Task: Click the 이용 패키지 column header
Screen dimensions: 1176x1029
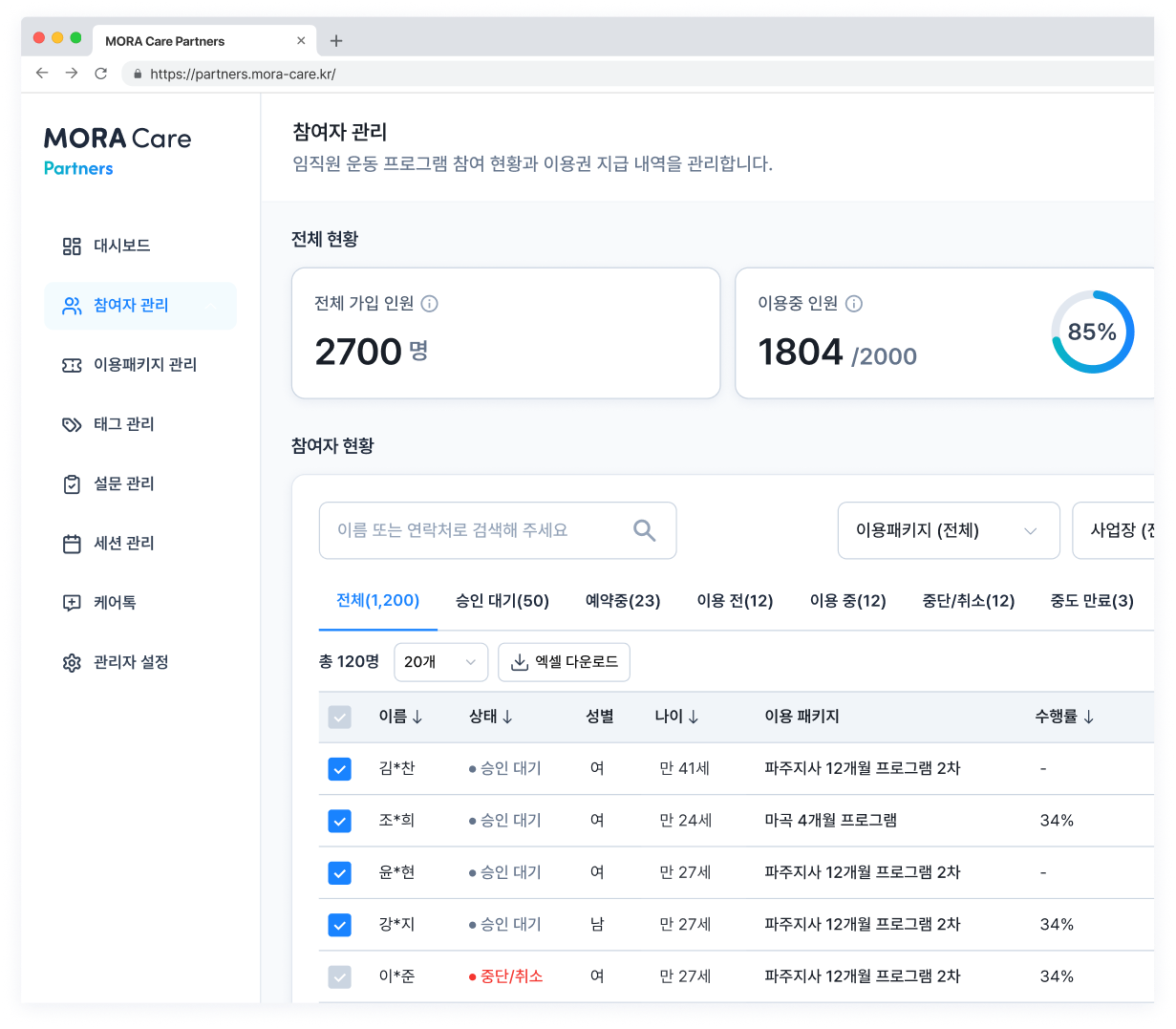Action: coord(802,717)
